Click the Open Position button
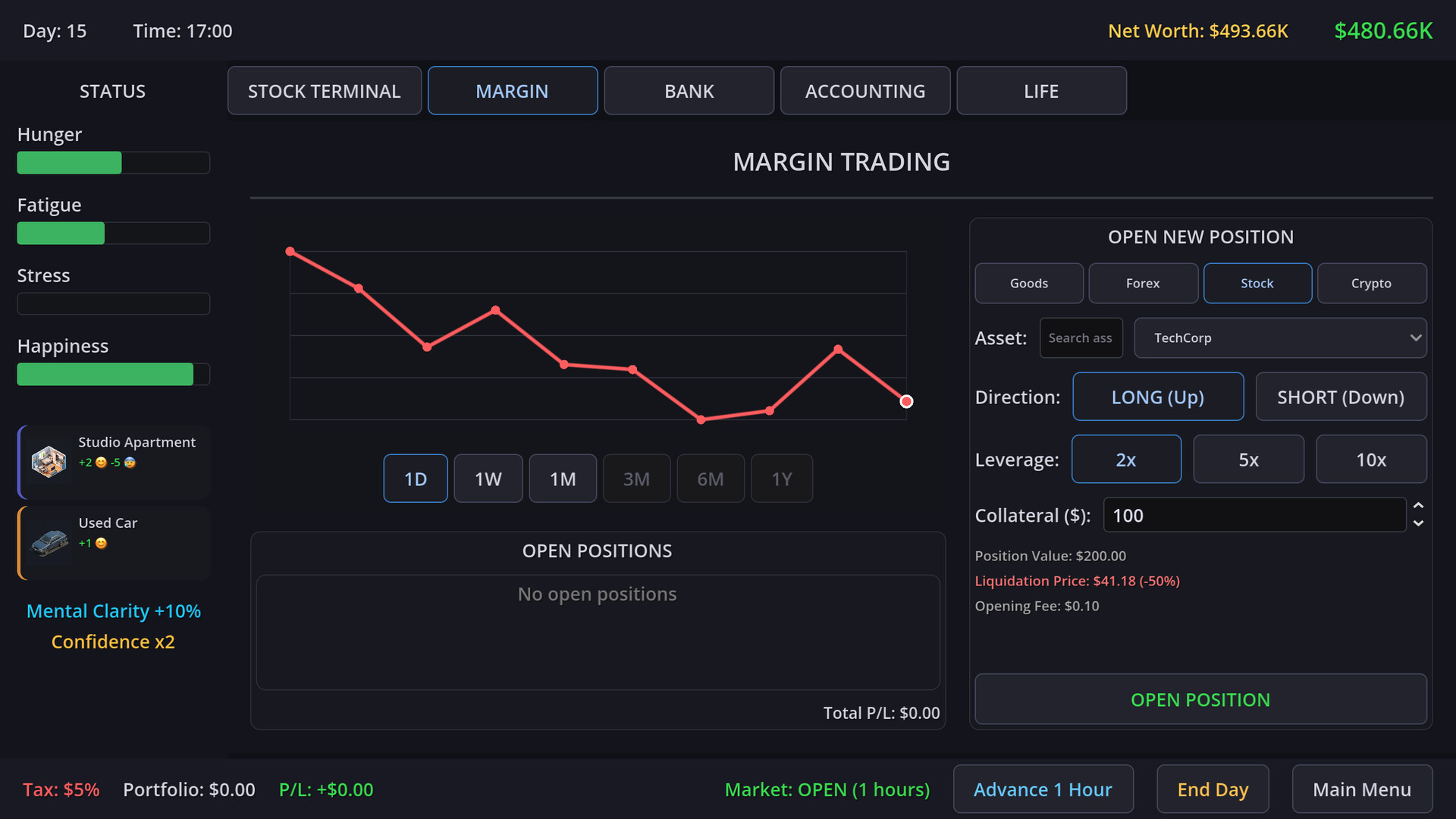Image resolution: width=1456 pixels, height=819 pixels. pyautogui.click(x=1200, y=699)
